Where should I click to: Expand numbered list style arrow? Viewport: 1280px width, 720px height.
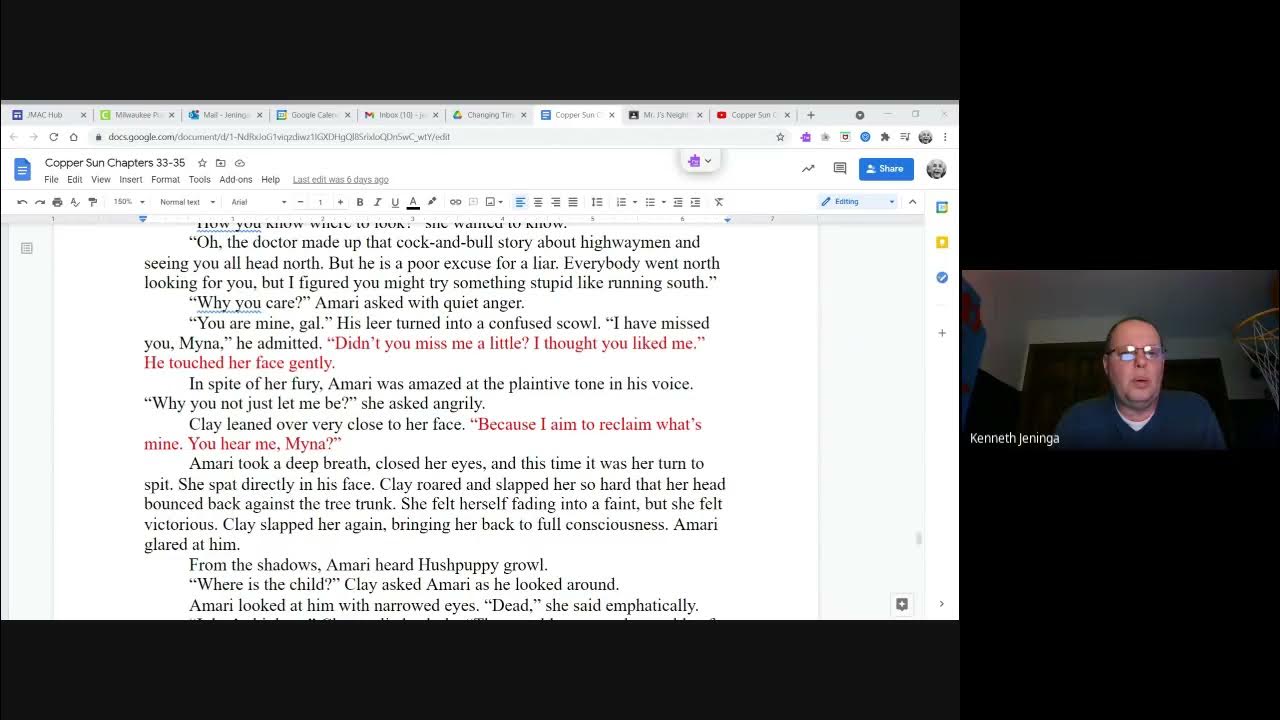coord(634,202)
